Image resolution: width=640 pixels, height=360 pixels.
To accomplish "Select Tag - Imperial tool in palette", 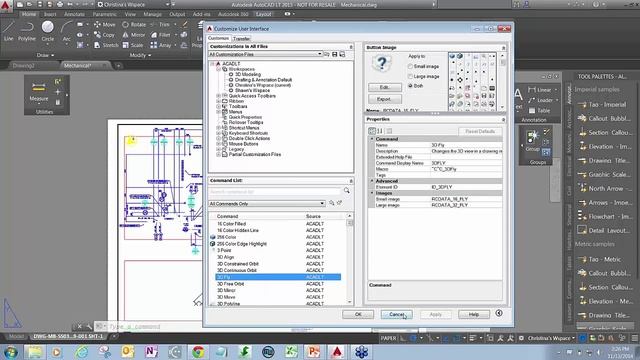I will coord(602,104).
